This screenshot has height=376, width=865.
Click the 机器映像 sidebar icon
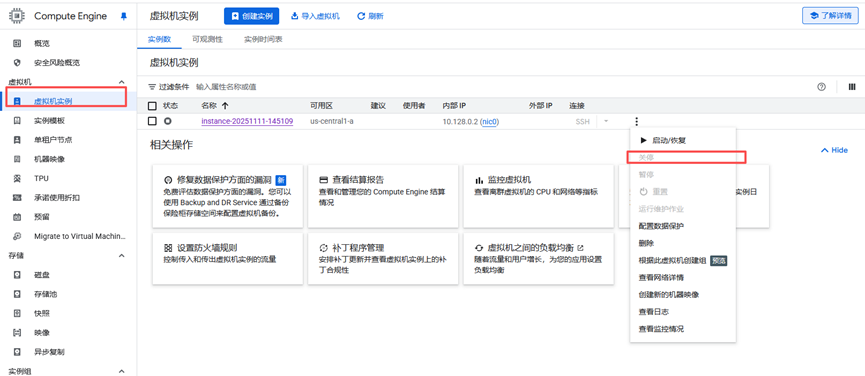click(17, 159)
